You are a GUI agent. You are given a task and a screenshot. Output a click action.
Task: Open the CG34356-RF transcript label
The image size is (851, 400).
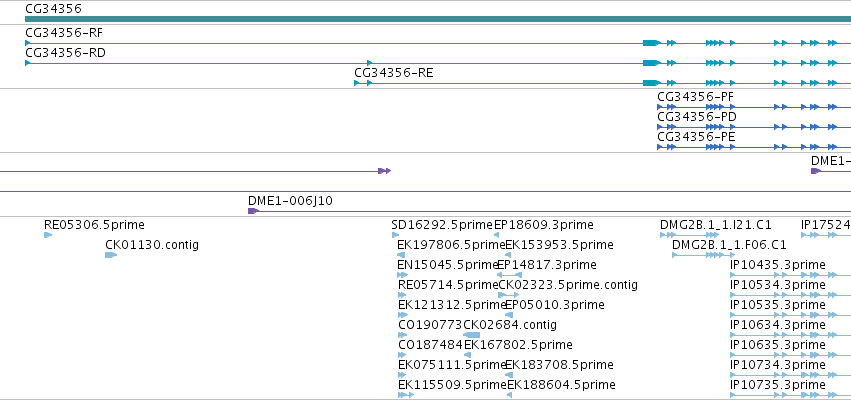click(64, 33)
